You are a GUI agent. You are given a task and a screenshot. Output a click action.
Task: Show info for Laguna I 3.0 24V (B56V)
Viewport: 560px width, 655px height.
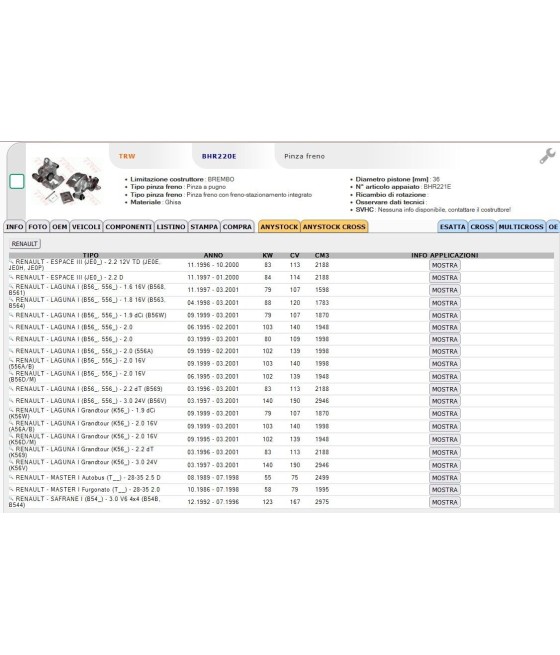(x=445, y=401)
